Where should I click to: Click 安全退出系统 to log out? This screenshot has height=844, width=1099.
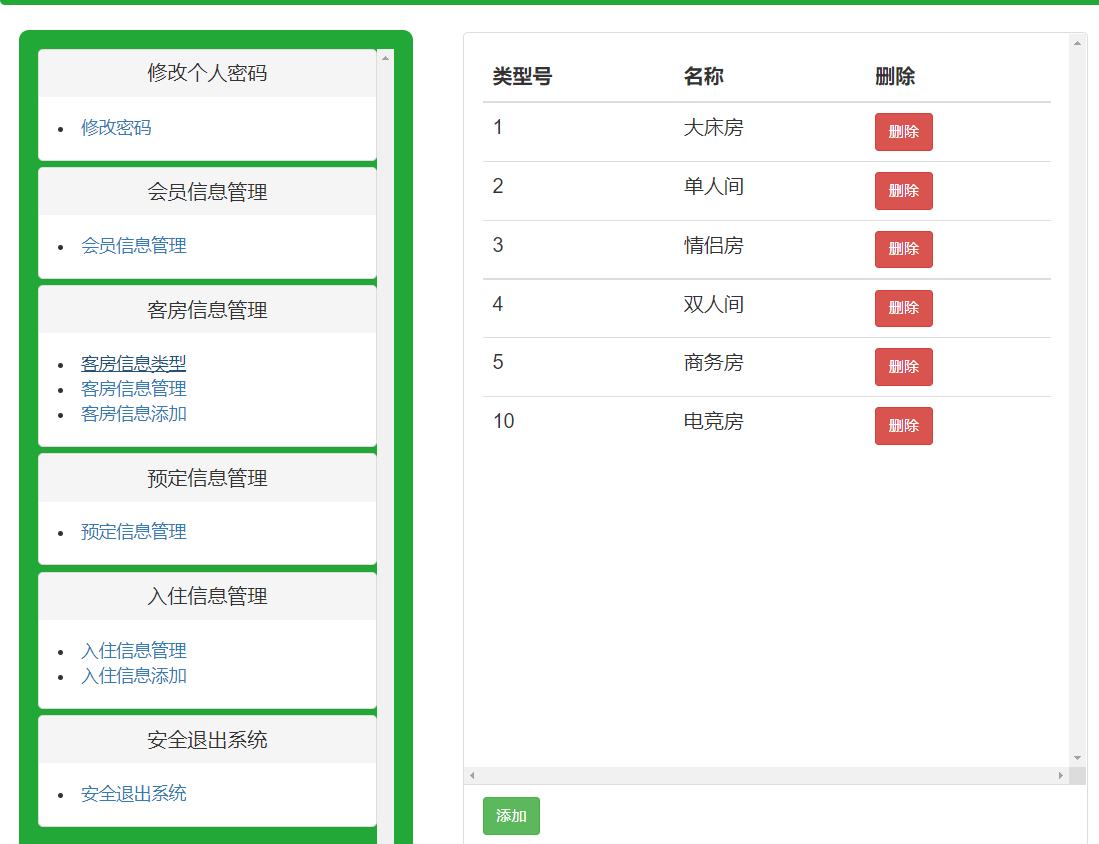(133, 794)
